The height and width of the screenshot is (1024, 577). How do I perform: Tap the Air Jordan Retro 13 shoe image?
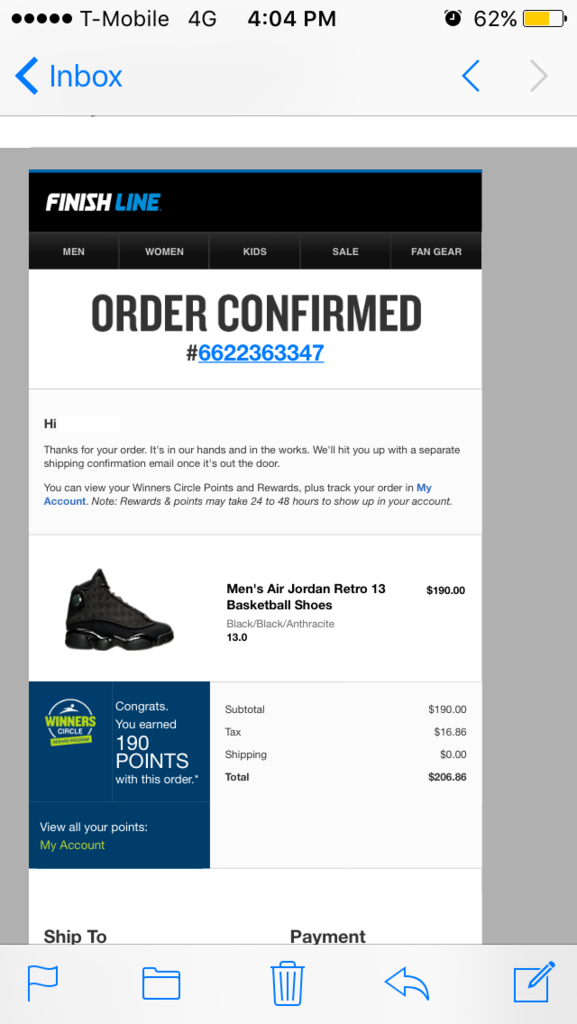119,609
